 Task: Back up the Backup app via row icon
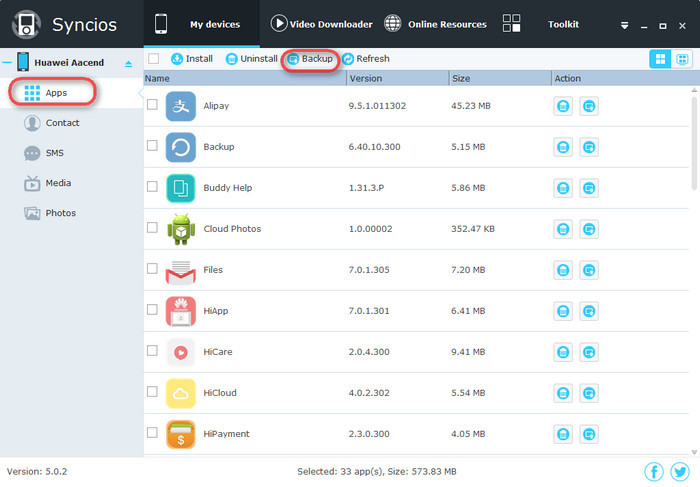pyautogui.click(x=589, y=147)
